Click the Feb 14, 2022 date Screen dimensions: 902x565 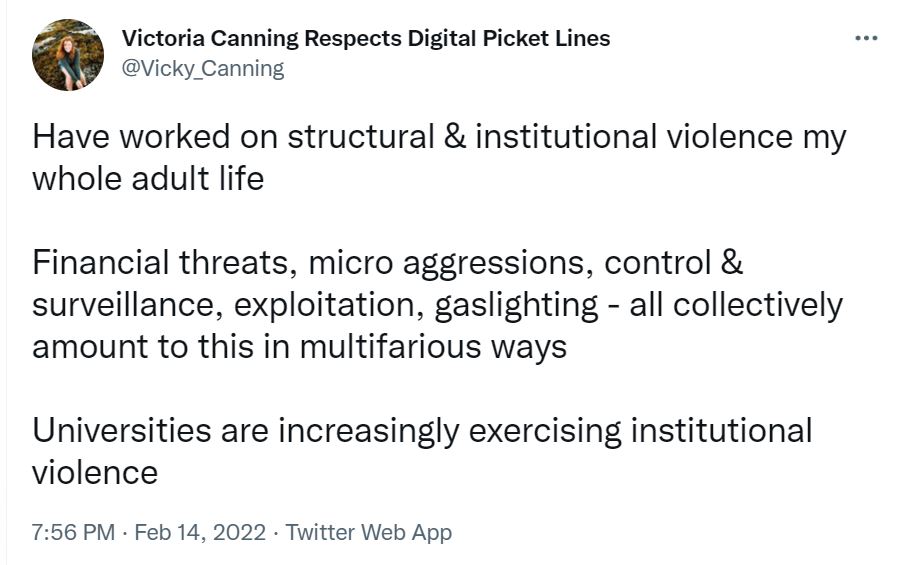pyautogui.click(x=200, y=532)
